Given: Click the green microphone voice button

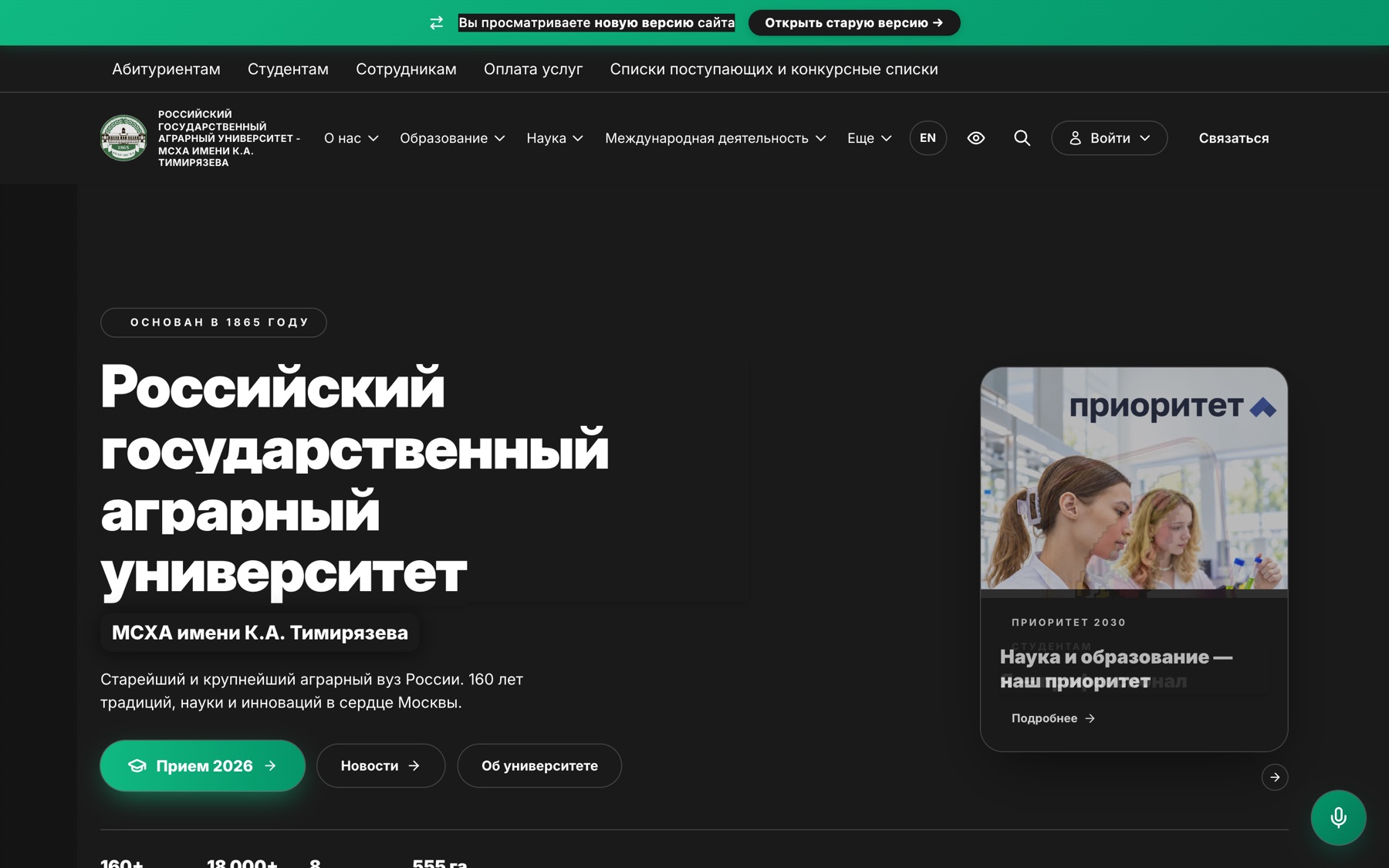Looking at the screenshot, I should tap(1338, 817).
